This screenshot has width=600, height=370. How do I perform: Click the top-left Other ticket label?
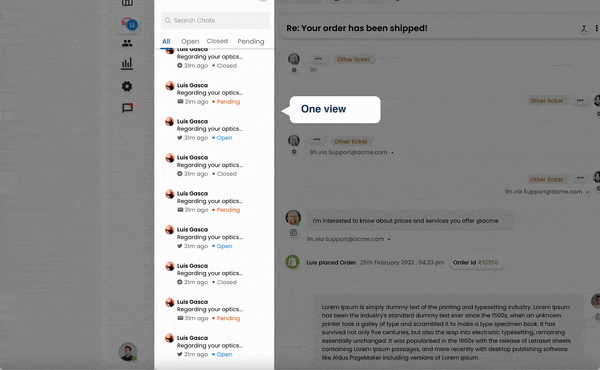pyautogui.click(x=353, y=59)
